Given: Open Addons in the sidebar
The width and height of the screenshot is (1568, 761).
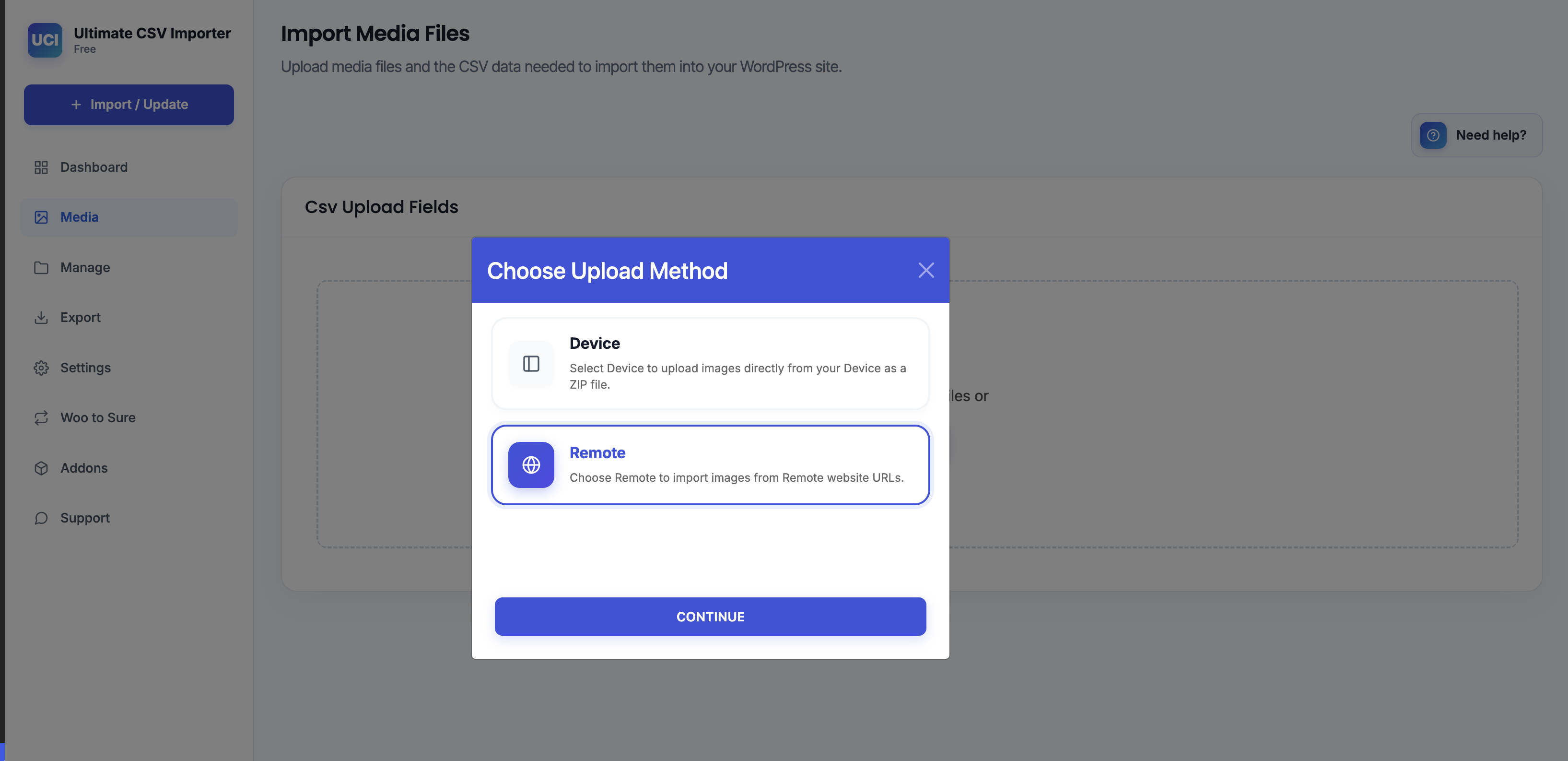Looking at the screenshot, I should pos(129,468).
